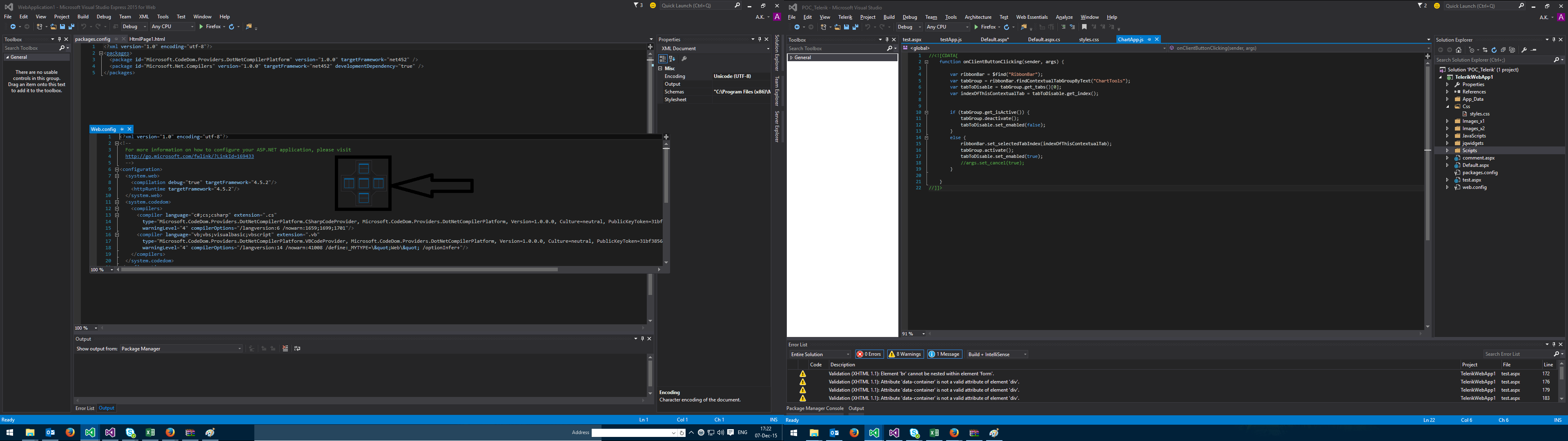The image size is (1568, 441).
Task: Switch to the Default.aspx.cs tab
Action: coord(1043,40)
